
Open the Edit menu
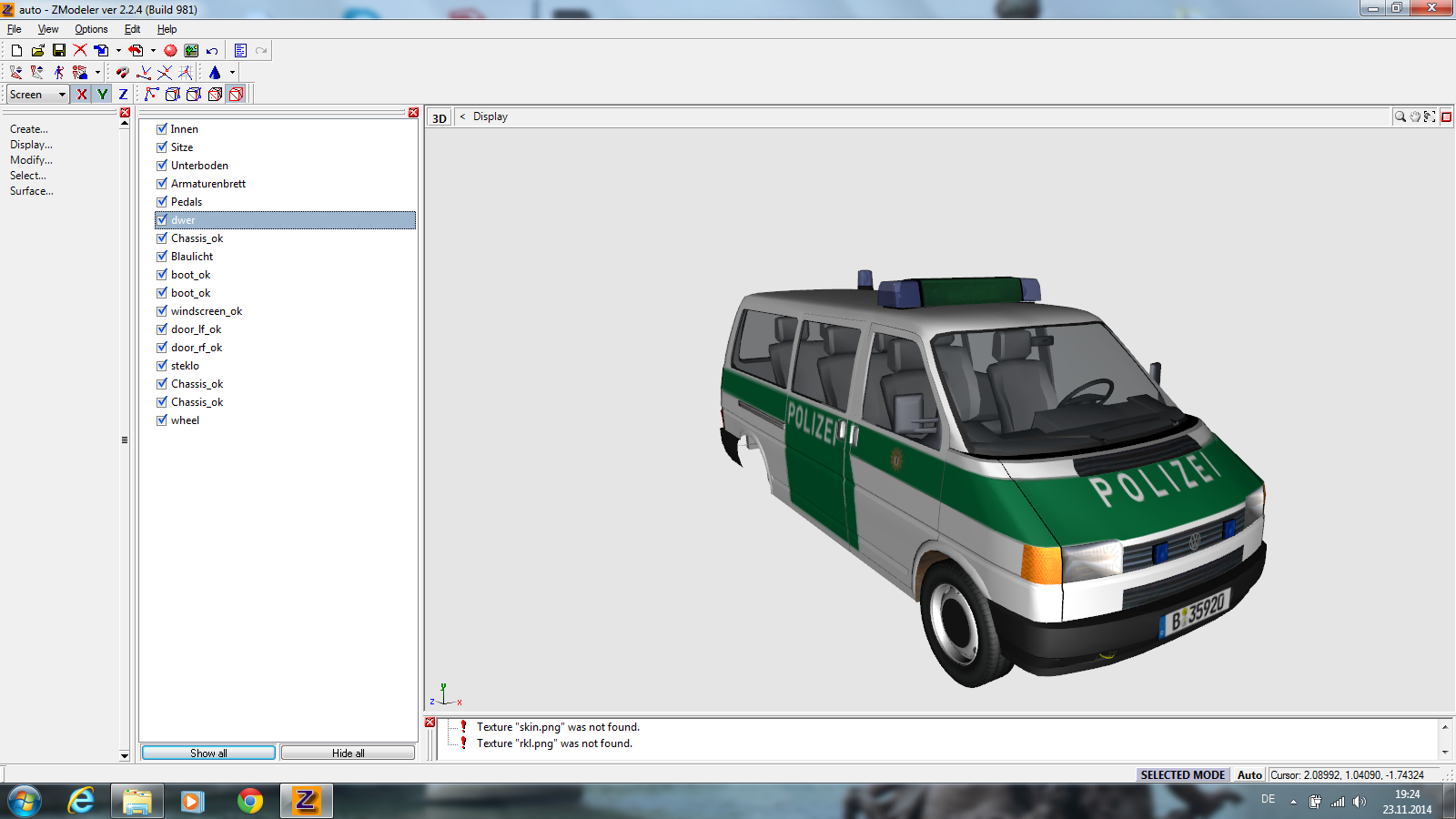click(132, 29)
